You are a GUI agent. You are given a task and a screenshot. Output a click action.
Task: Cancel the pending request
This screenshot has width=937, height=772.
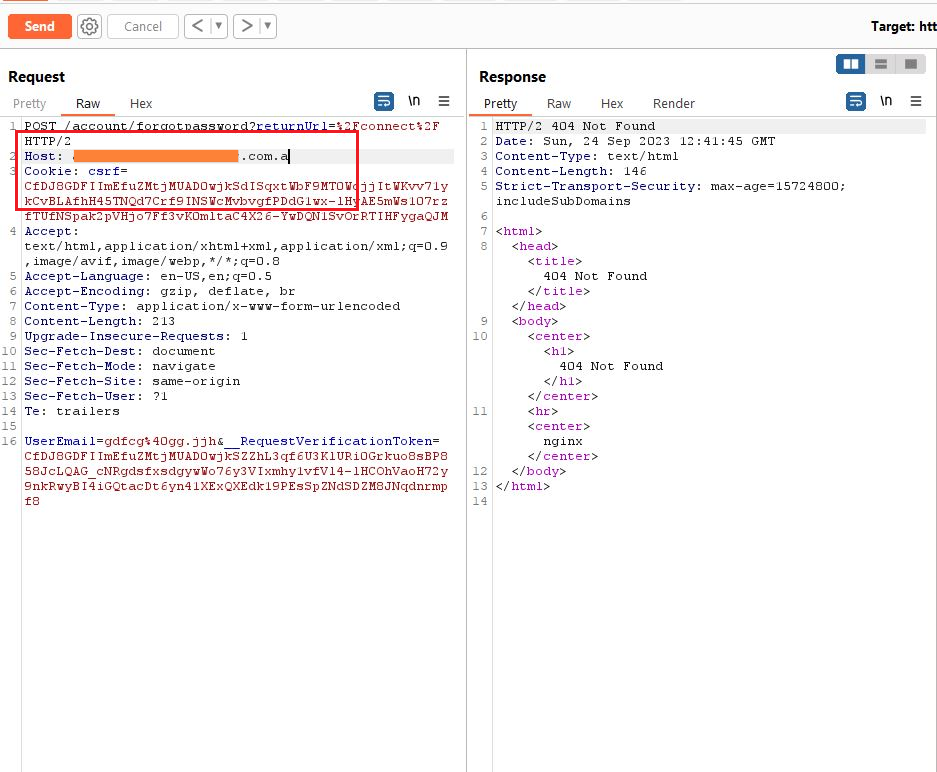142,27
